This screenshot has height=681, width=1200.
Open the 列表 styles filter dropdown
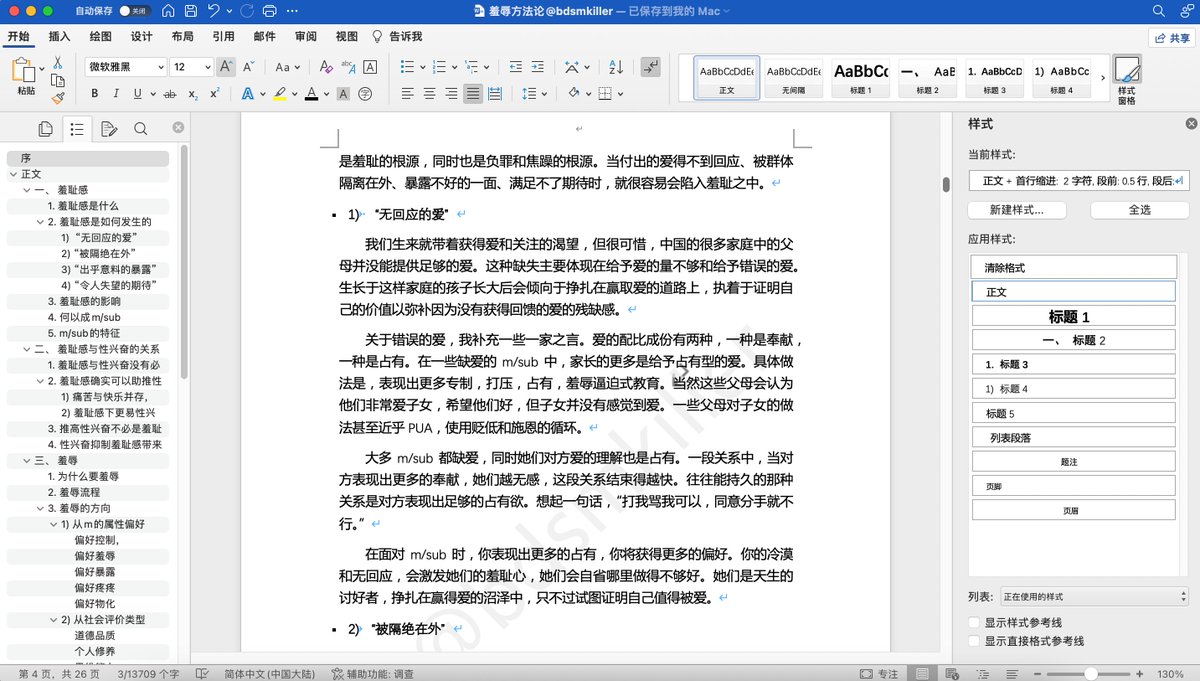point(1093,597)
